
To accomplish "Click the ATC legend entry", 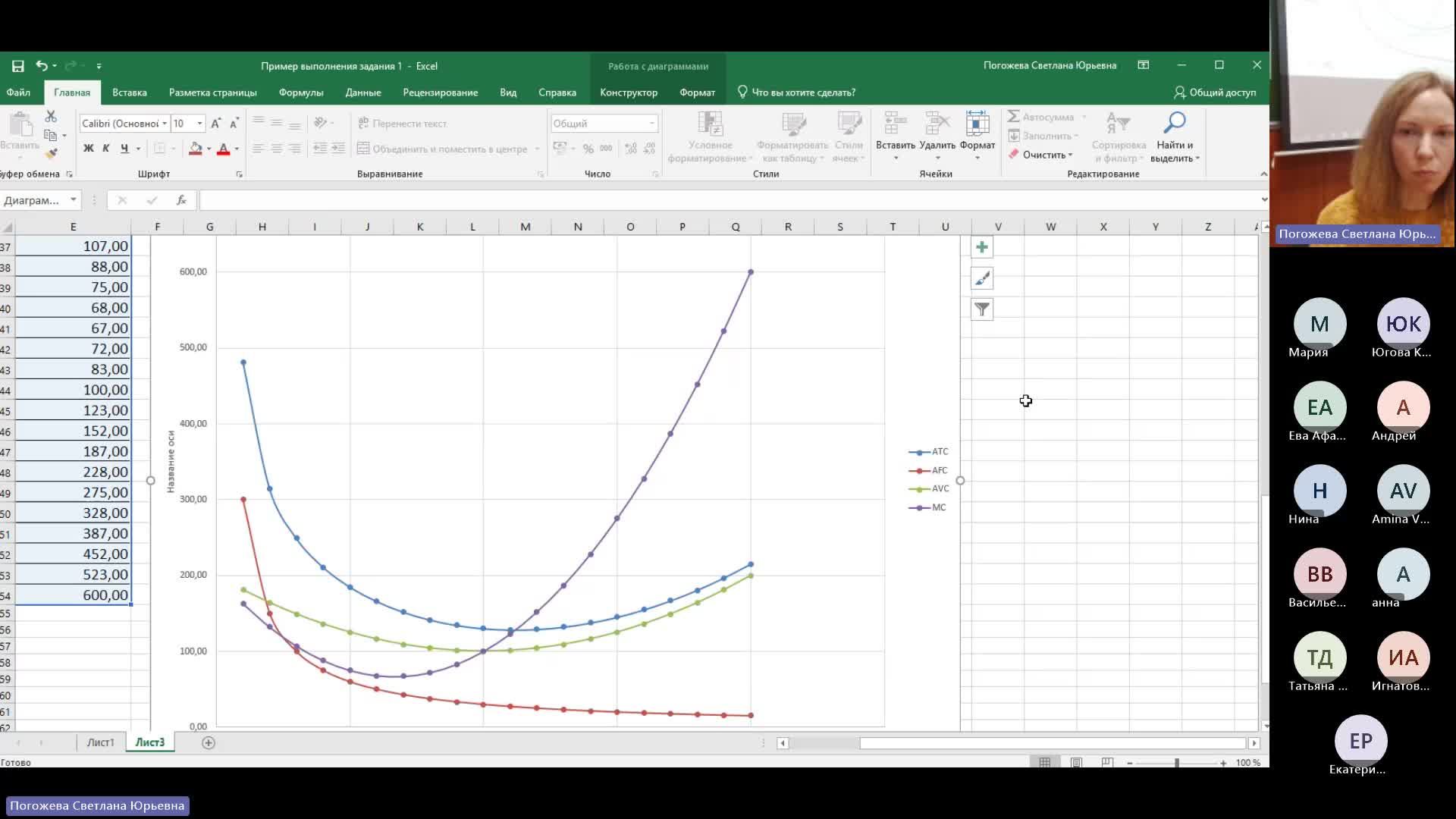I will point(929,452).
